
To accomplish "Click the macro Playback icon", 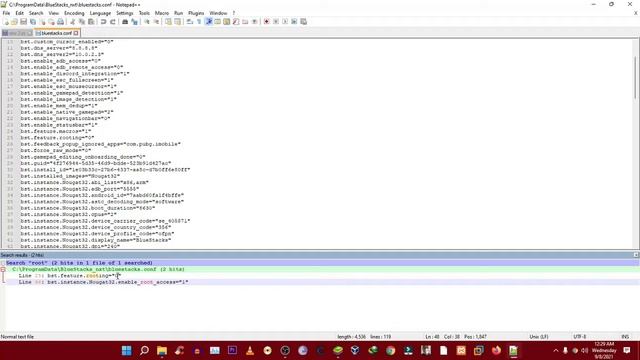I will [285, 22].
